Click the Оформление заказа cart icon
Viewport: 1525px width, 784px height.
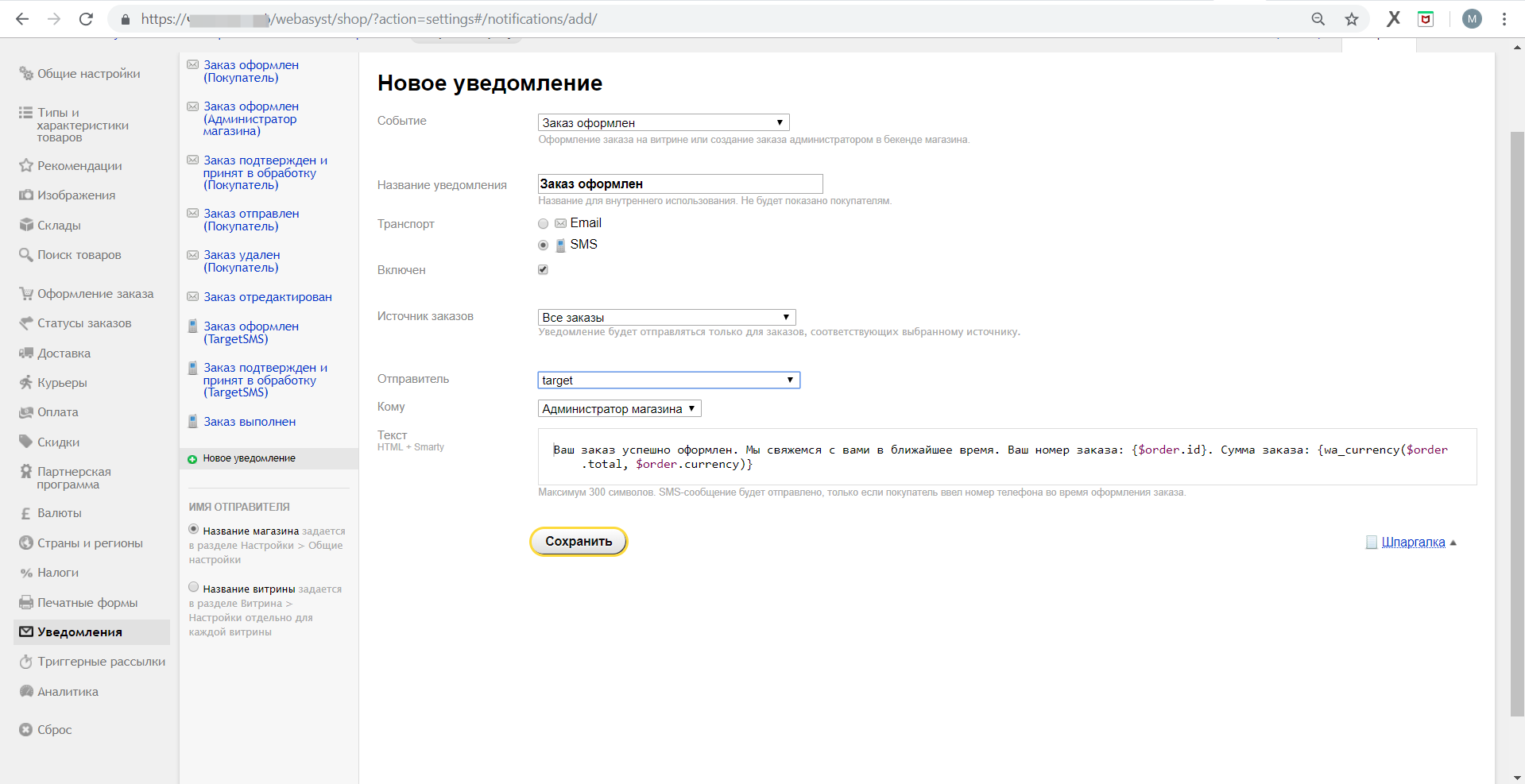26,294
